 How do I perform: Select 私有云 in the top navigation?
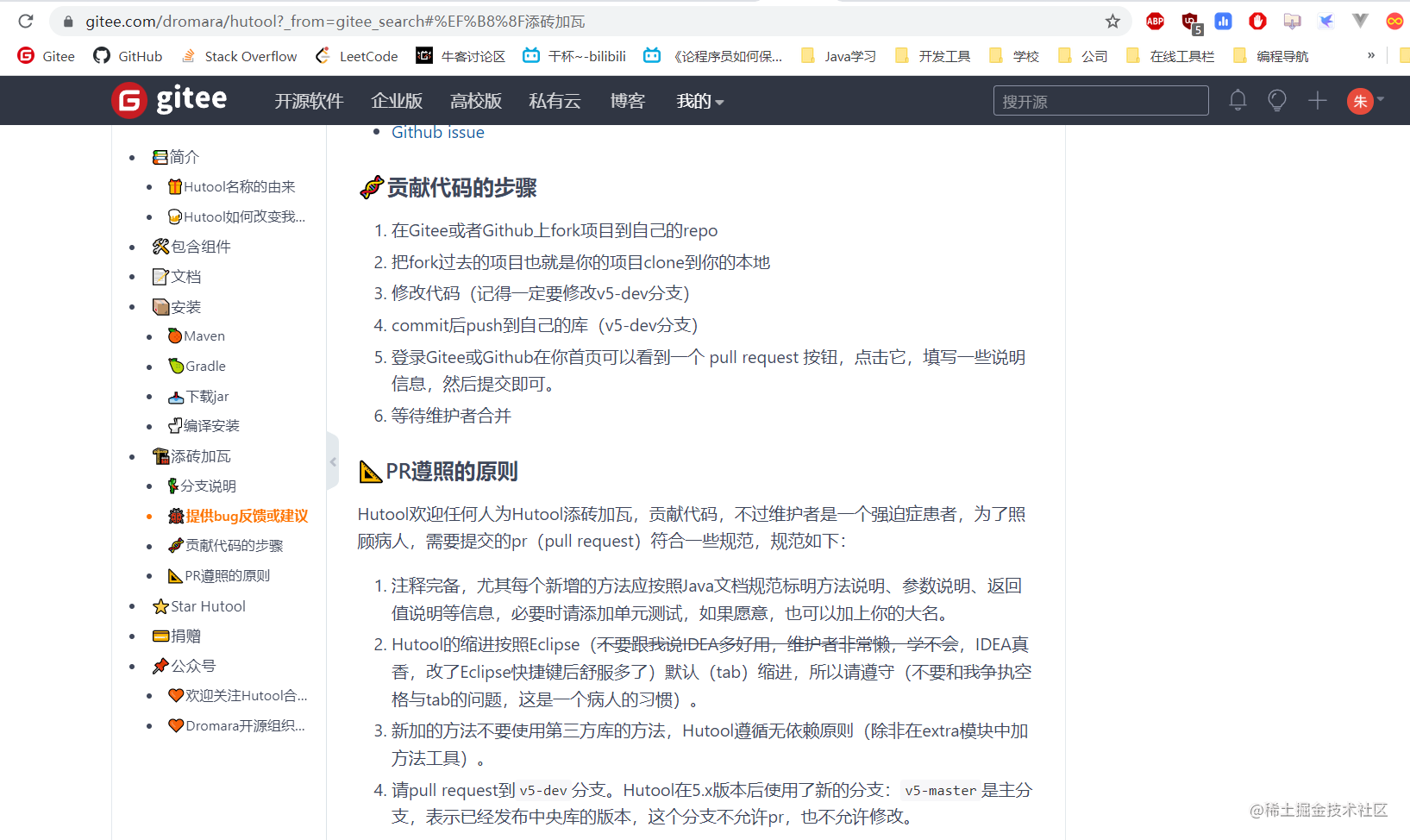tap(555, 101)
